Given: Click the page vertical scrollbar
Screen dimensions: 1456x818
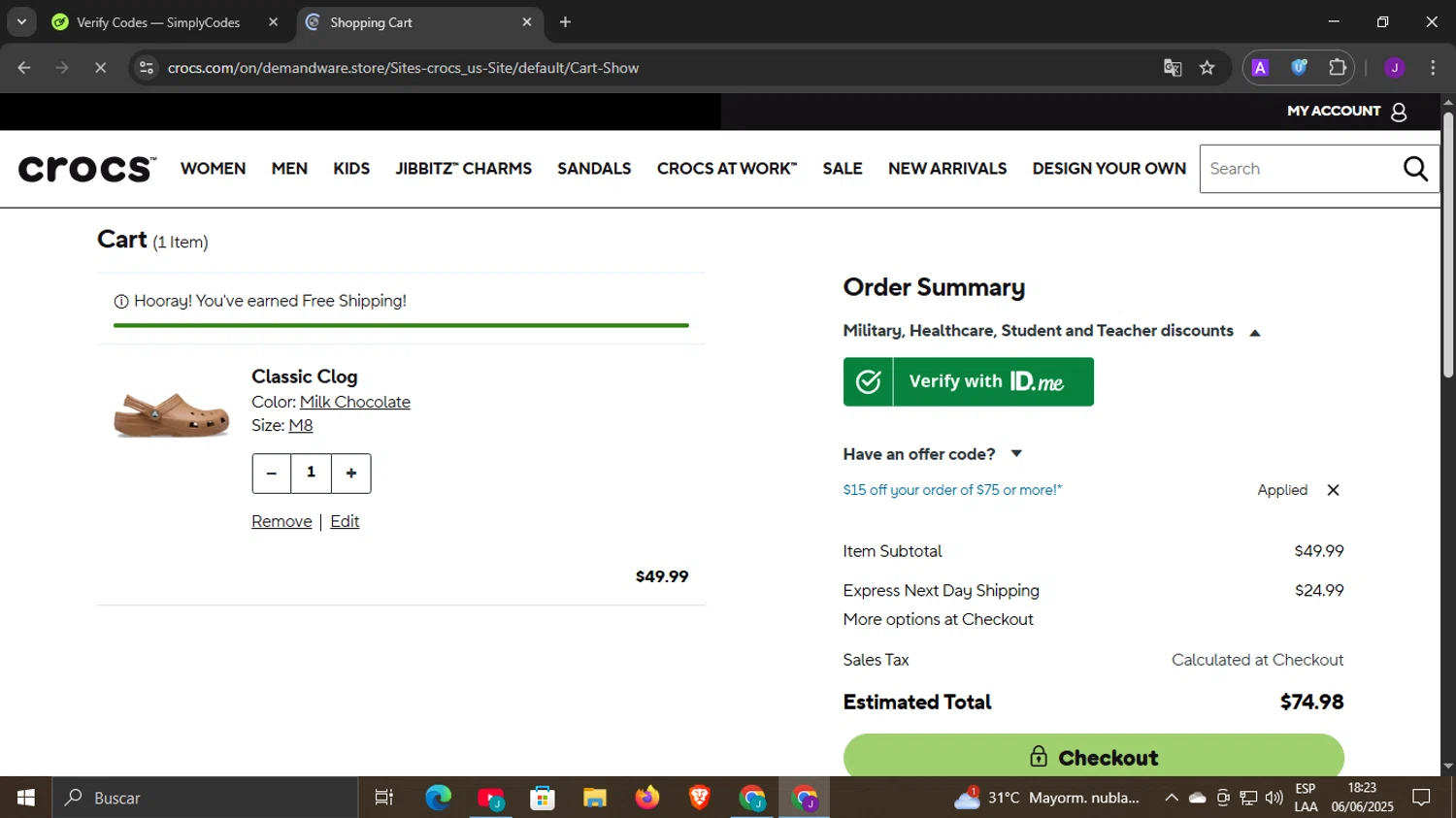Looking at the screenshot, I should (x=1448, y=245).
